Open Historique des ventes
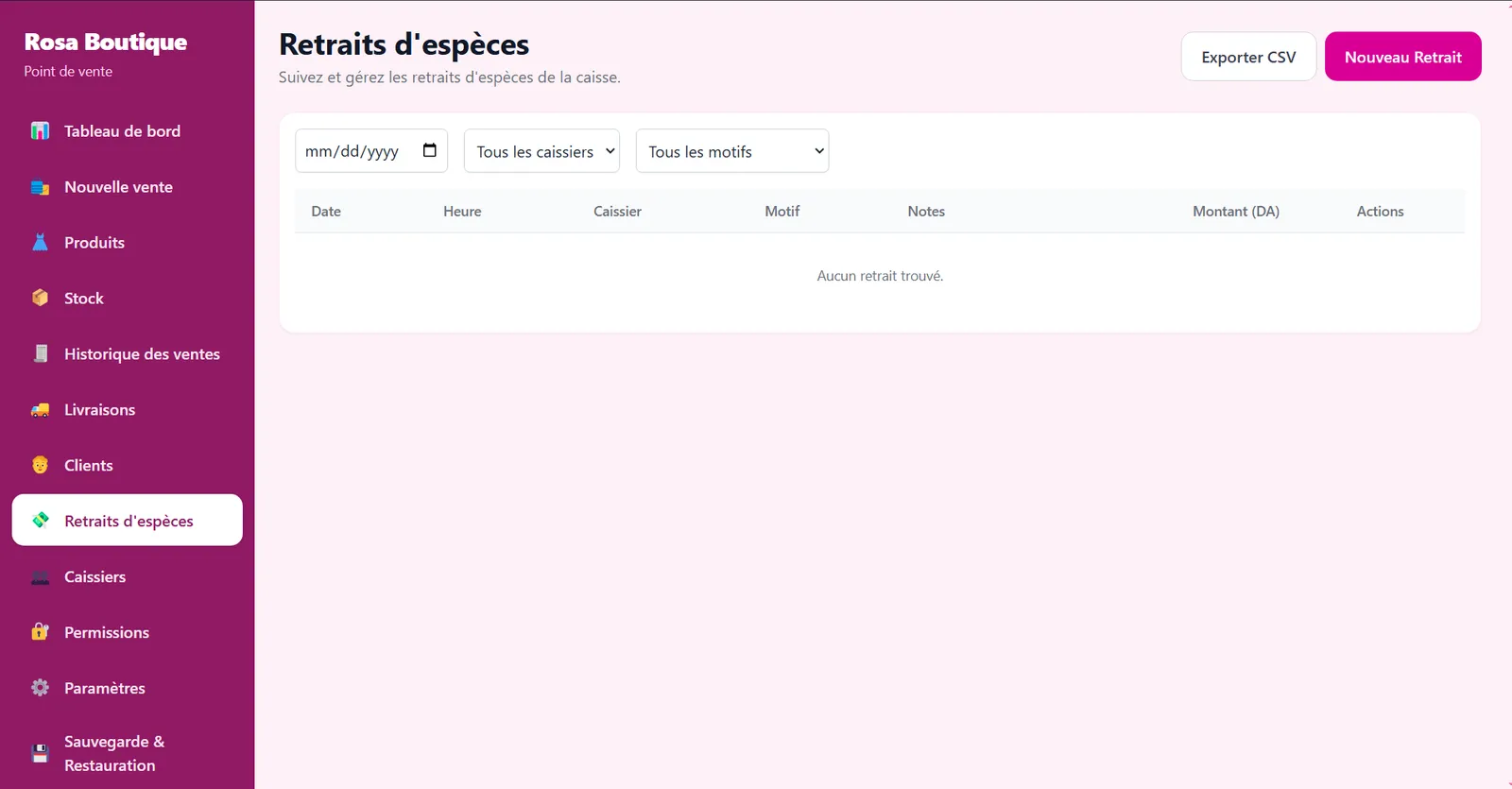1512x789 pixels. pos(128,354)
